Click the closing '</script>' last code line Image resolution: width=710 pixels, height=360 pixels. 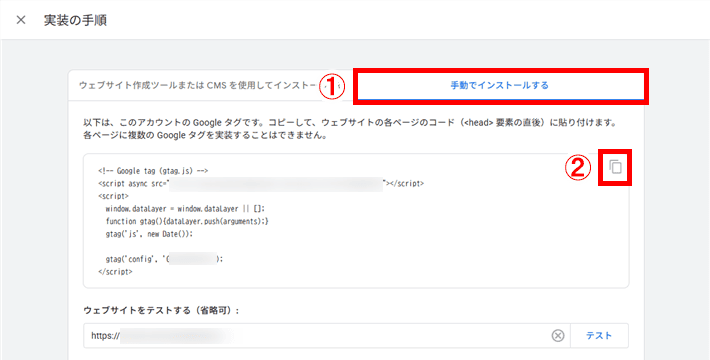(115, 272)
